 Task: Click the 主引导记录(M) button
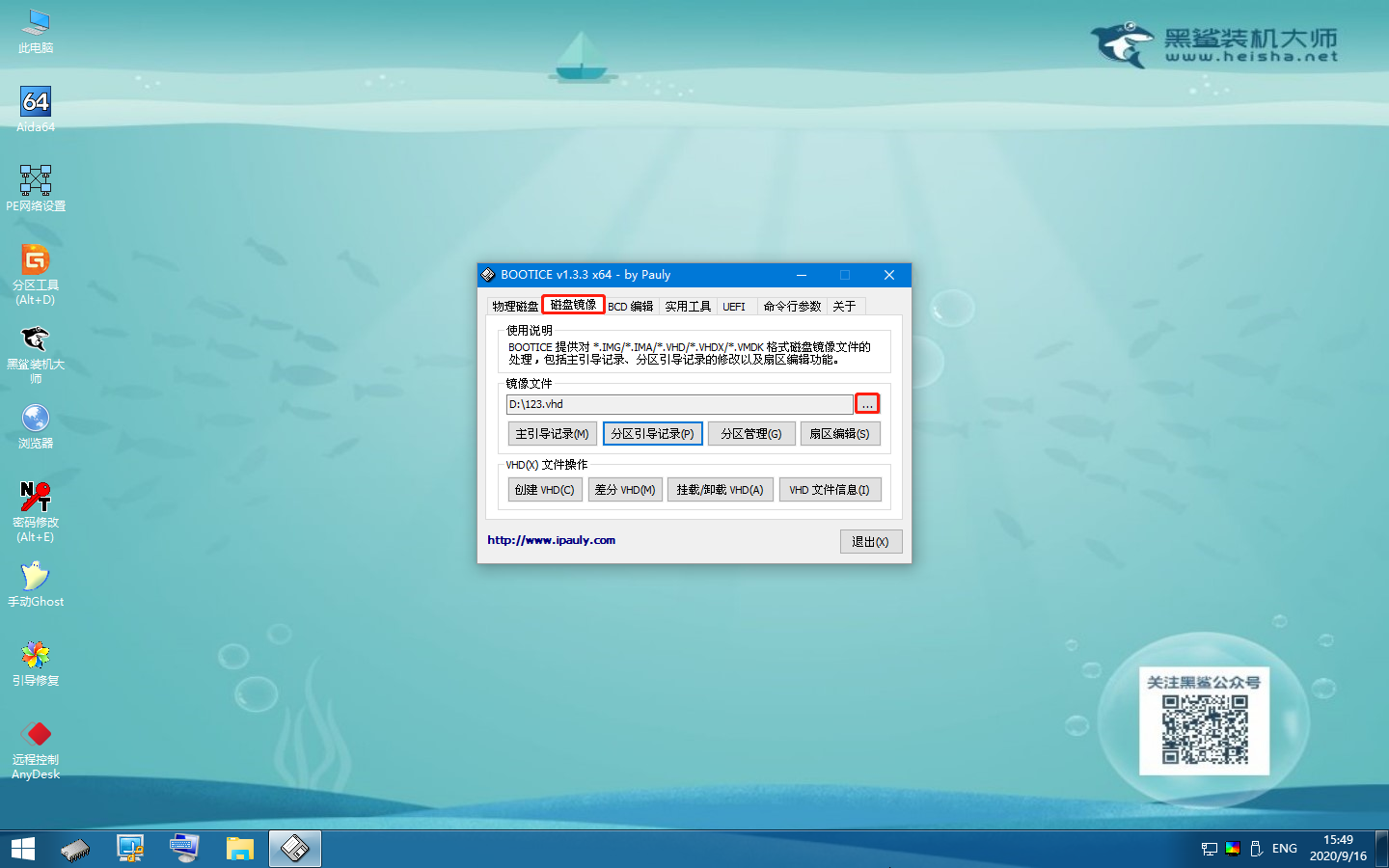click(x=552, y=433)
